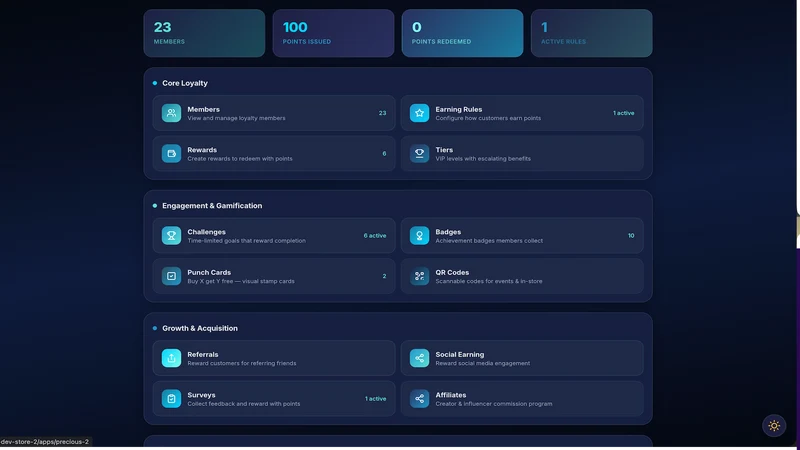This screenshot has height=450, width=800.
Task: Open the Surveys title
Action: 201,395
